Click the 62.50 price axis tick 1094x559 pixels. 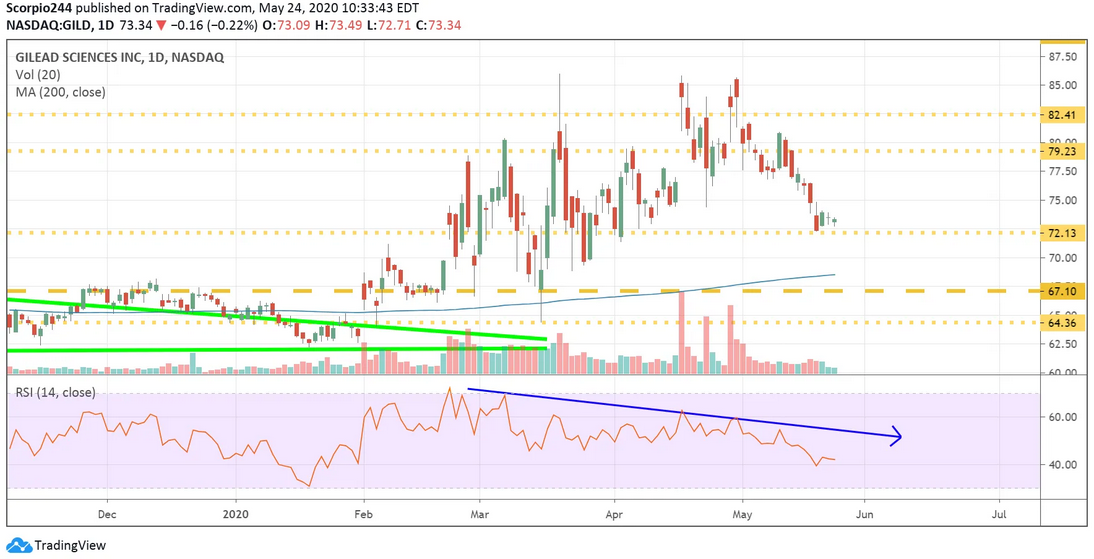click(1062, 343)
